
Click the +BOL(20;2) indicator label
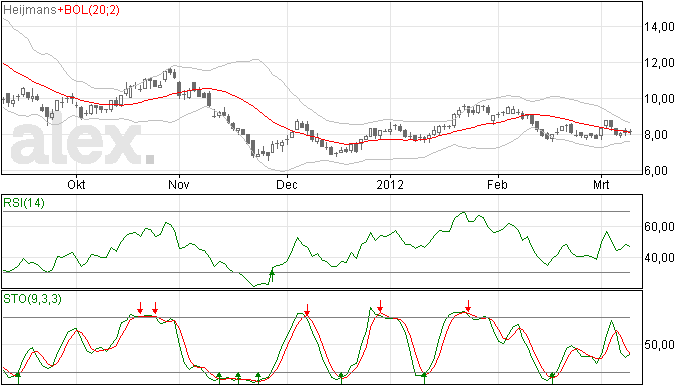pyautogui.click(x=88, y=10)
